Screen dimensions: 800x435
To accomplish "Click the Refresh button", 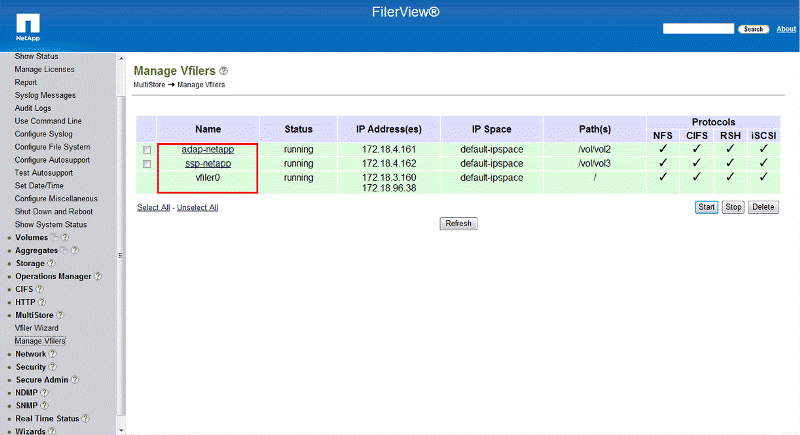I will coord(459,223).
